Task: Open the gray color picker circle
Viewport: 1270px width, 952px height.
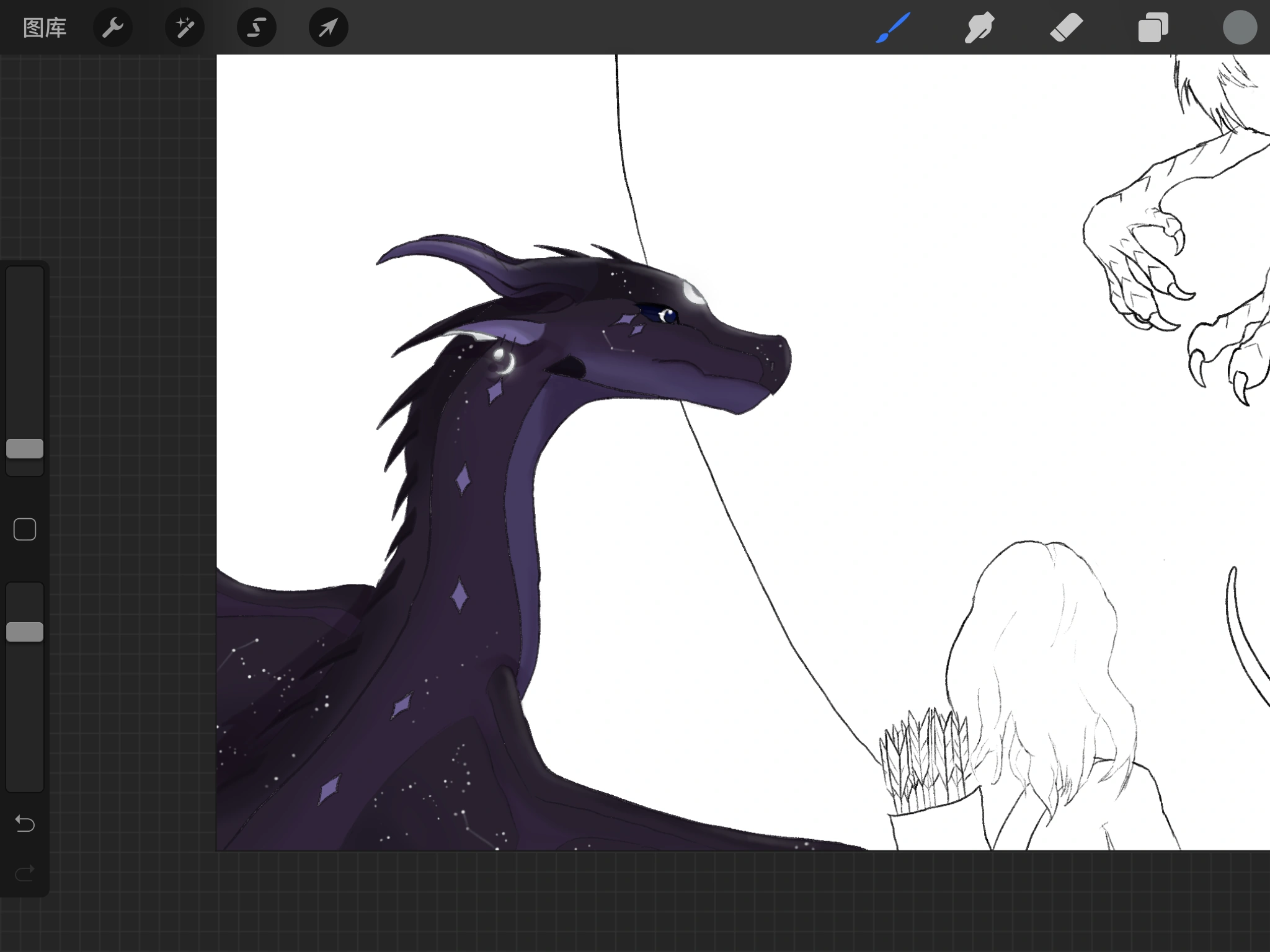Action: coord(1240,28)
